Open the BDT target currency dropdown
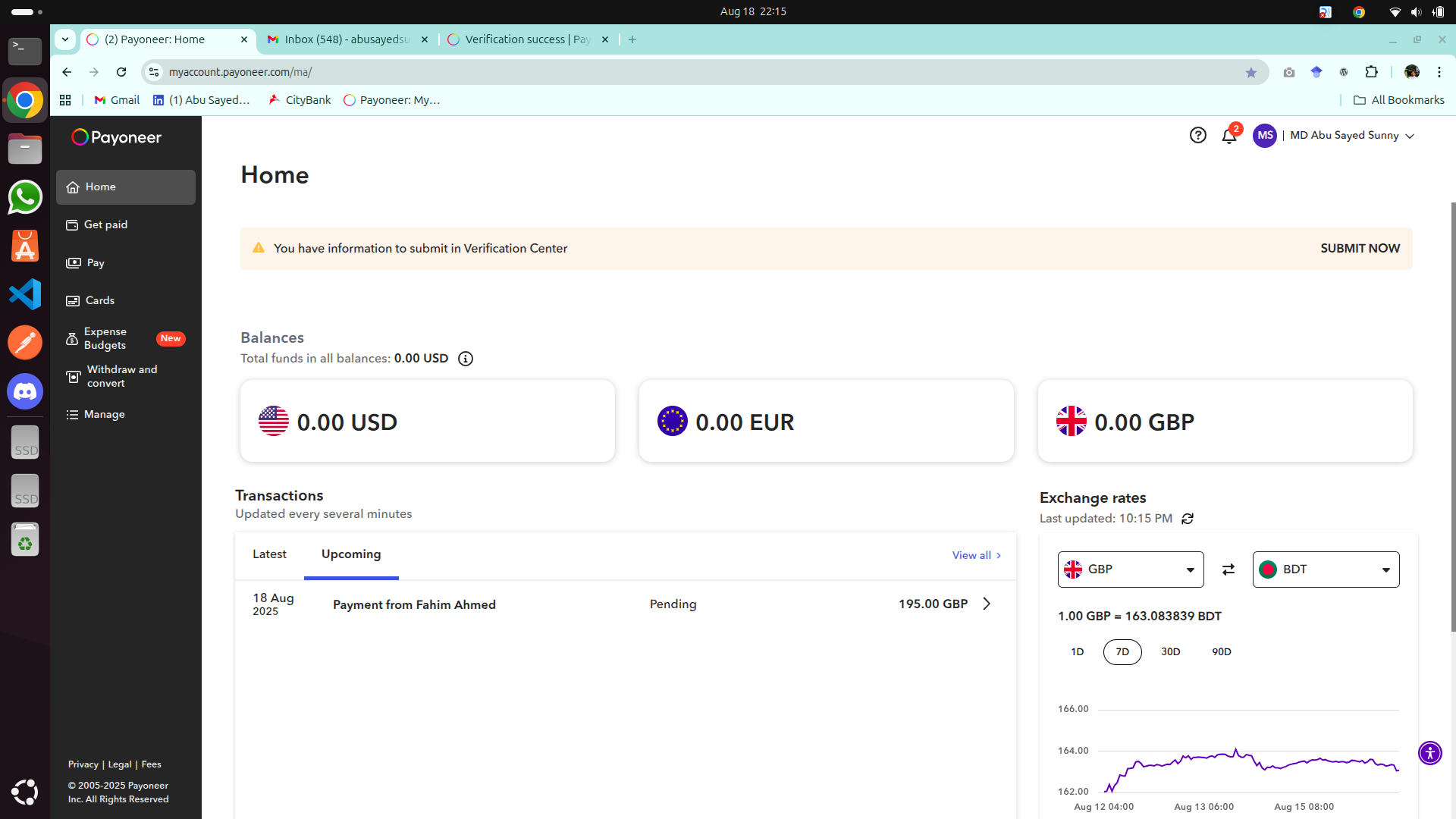1456x819 pixels. [1325, 570]
